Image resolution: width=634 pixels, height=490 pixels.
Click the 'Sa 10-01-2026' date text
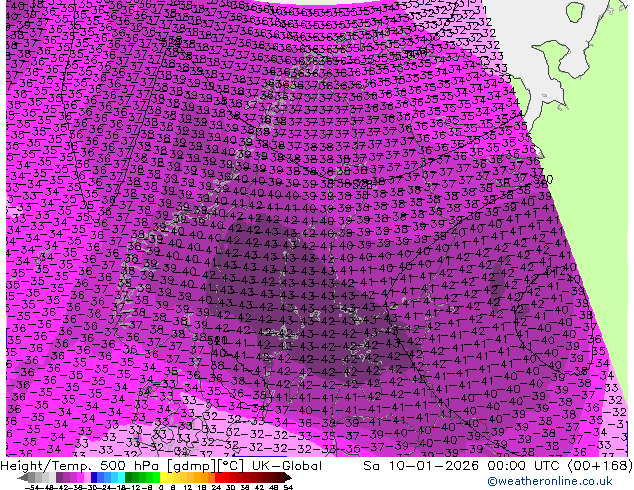pos(423,466)
